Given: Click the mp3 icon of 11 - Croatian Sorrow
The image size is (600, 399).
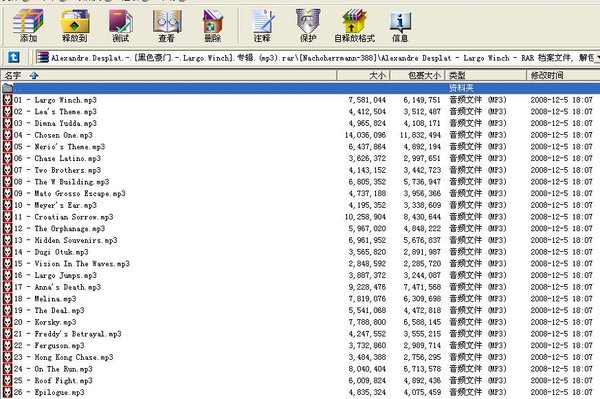Looking at the screenshot, I should click(x=7, y=217).
